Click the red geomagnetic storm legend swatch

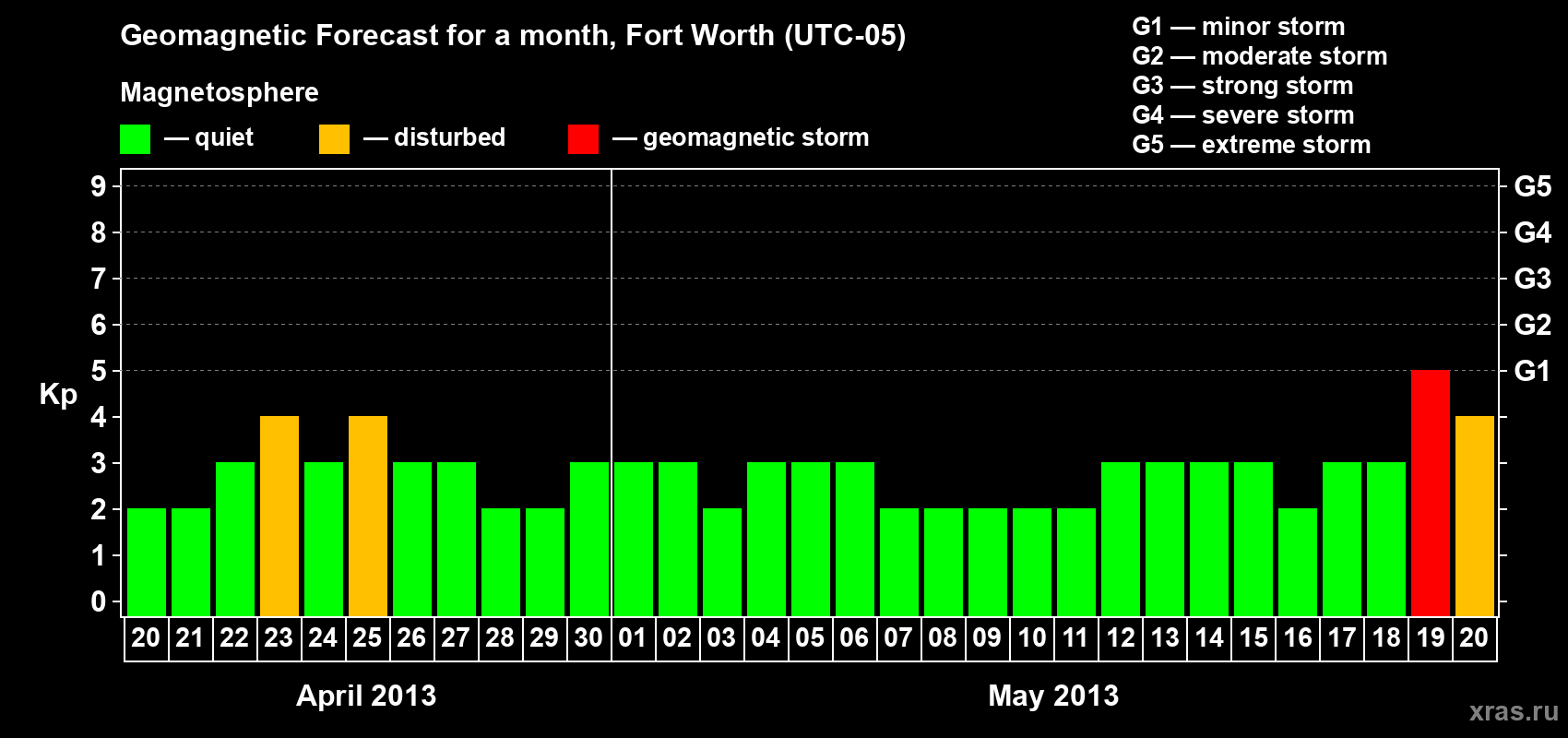583,139
